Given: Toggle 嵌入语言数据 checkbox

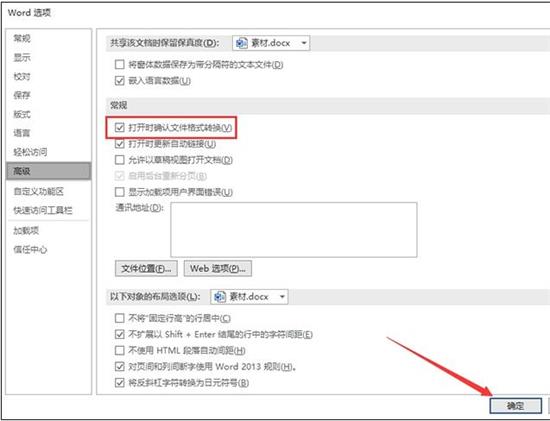Looking at the screenshot, I should [x=120, y=81].
